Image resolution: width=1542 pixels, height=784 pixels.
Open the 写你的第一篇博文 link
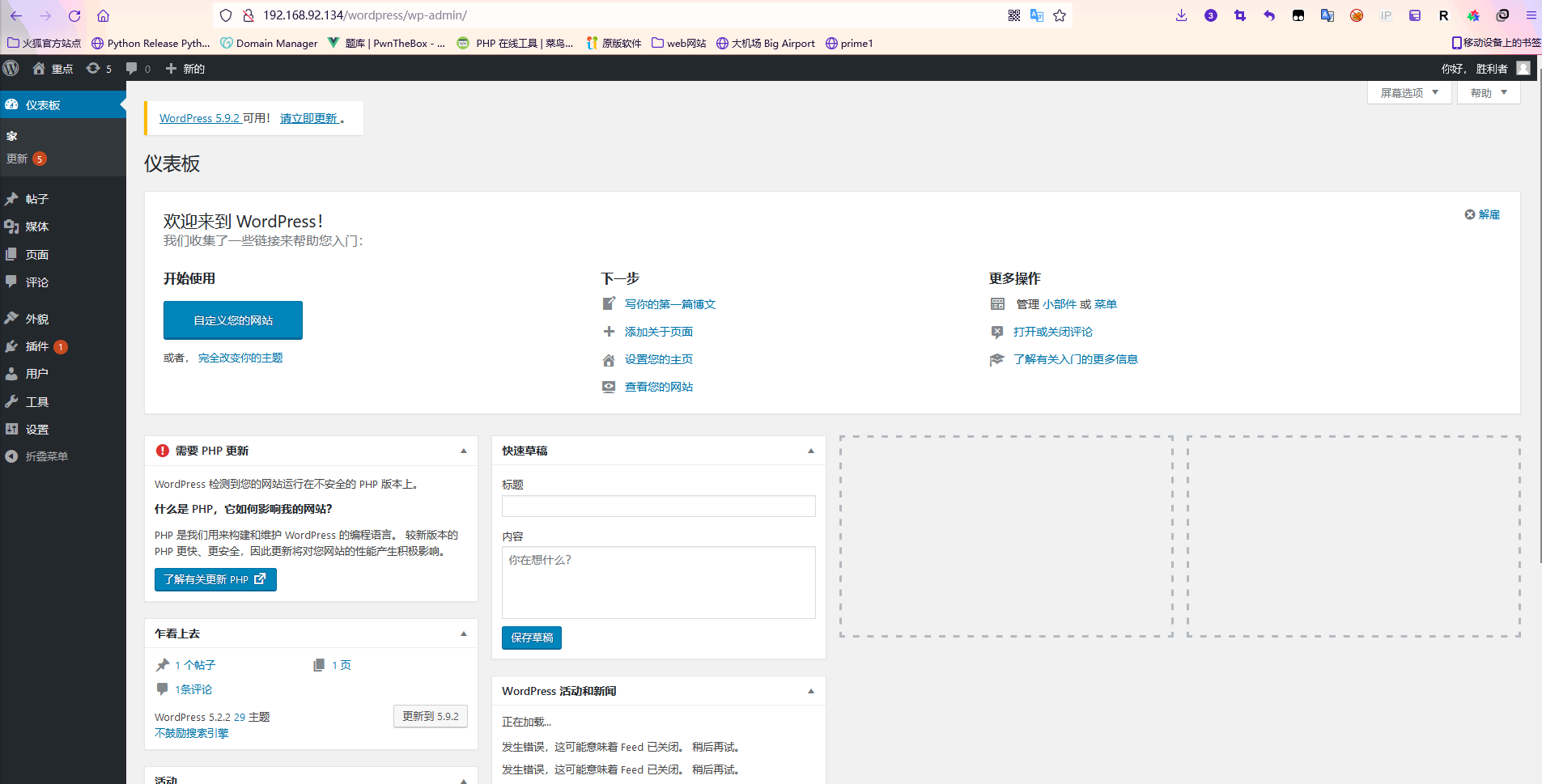tap(670, 304)
